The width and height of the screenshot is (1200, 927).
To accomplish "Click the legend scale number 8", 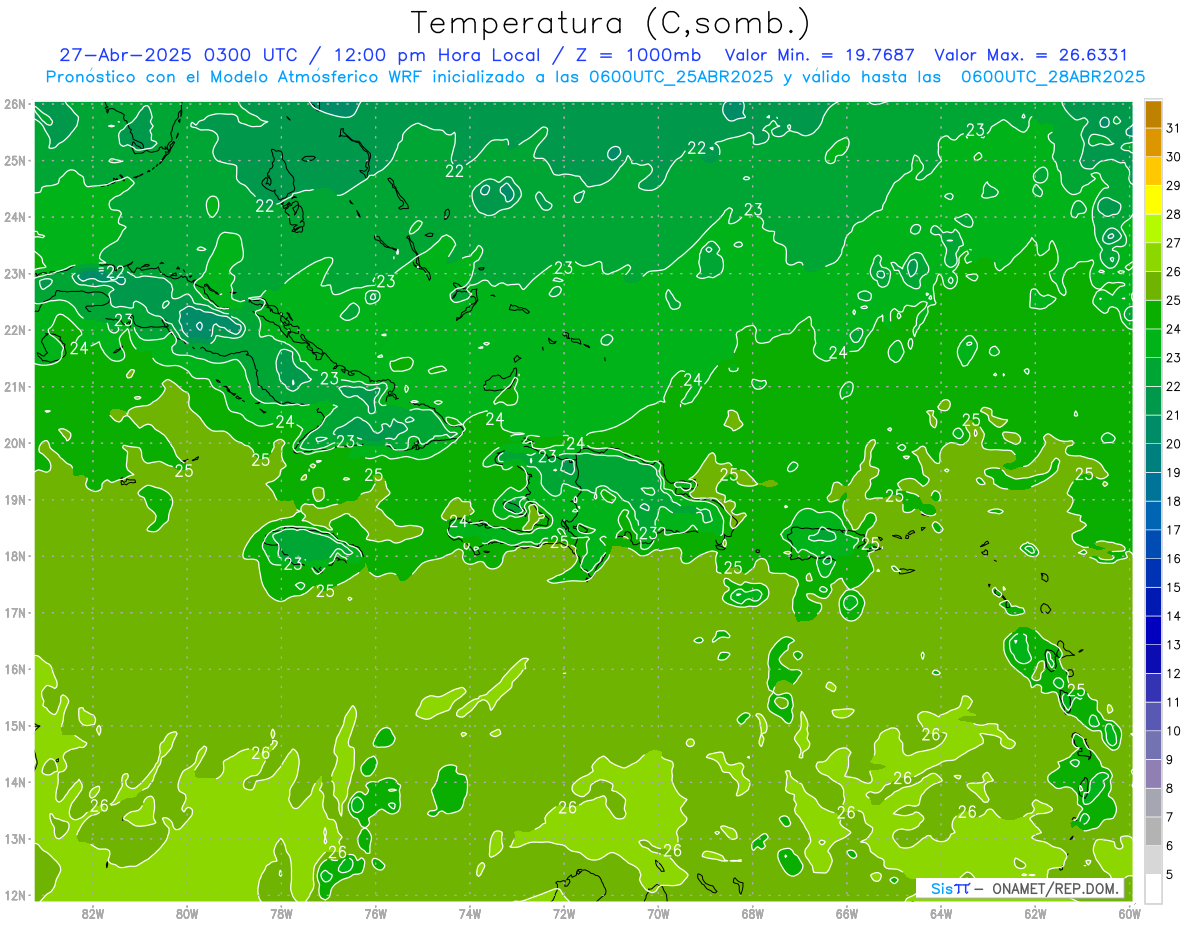I will 1170,788.
